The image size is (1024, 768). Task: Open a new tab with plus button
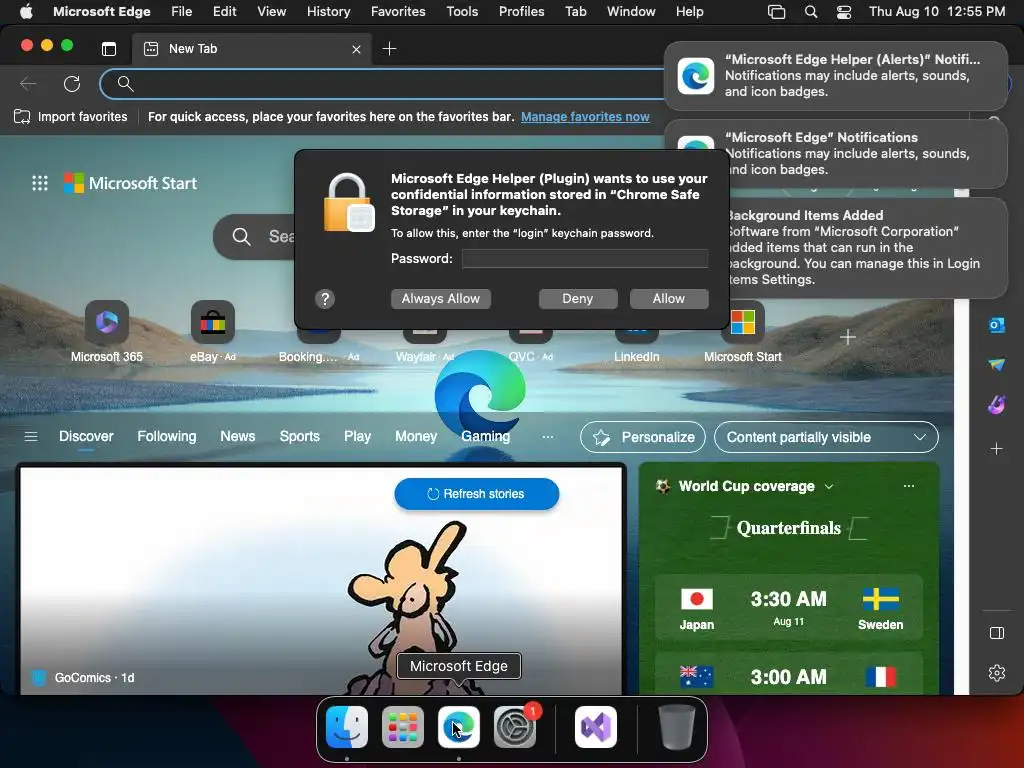tap(389, 48)
